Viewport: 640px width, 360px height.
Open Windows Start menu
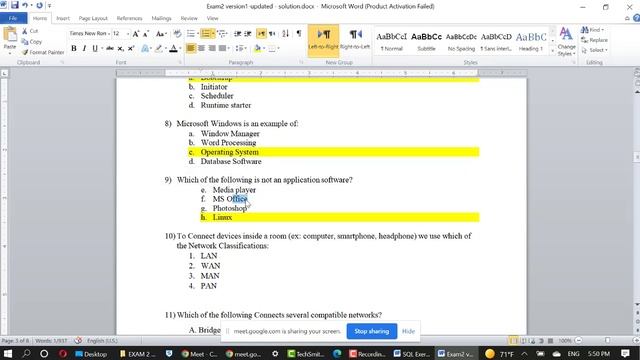(8, 353)
